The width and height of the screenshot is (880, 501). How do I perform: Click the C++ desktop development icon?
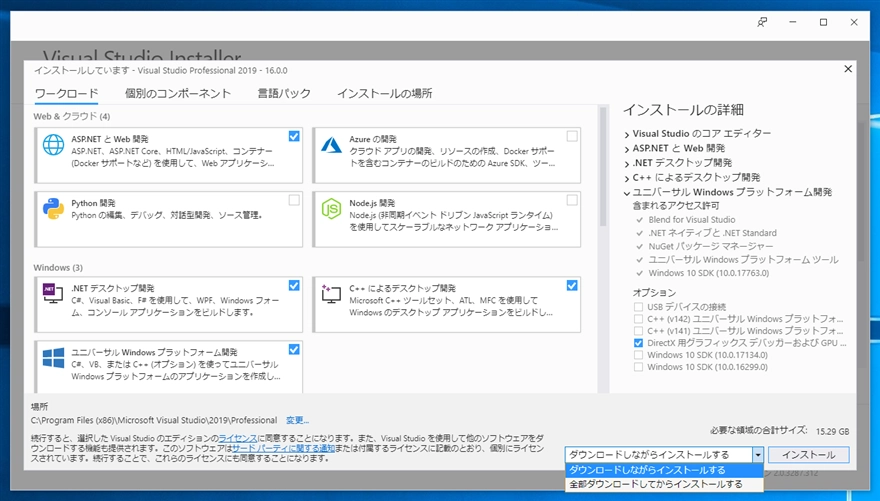(x=331, y=293)
